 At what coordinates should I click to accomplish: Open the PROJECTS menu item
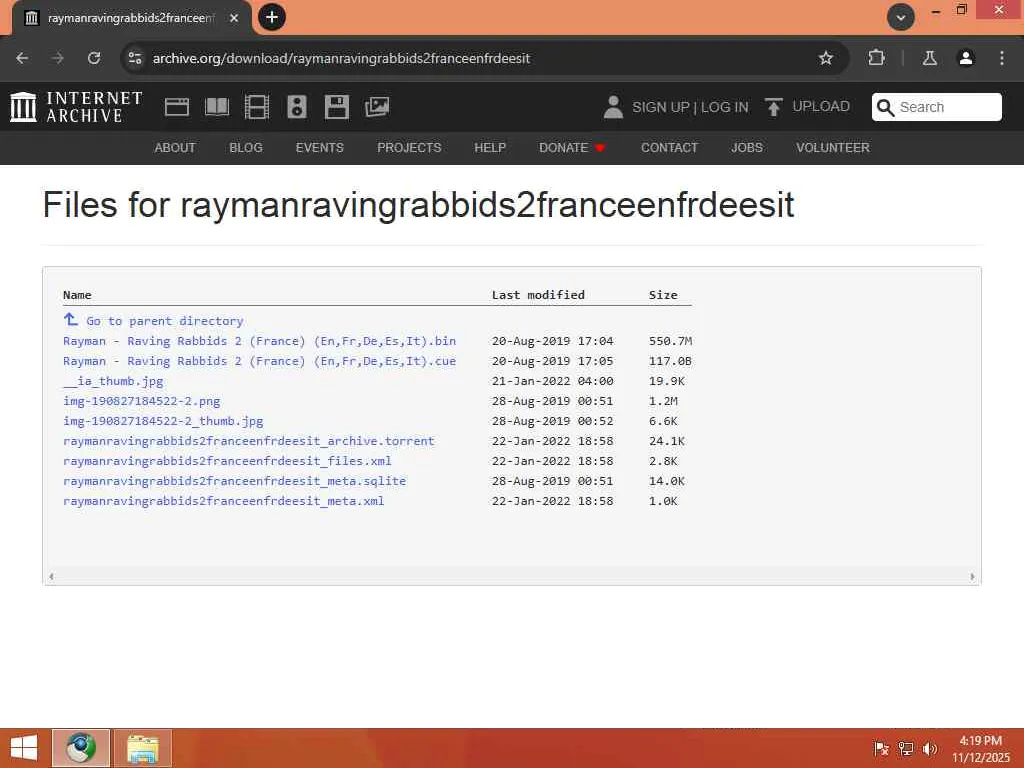pyautogui.click(x=409, y=148)
